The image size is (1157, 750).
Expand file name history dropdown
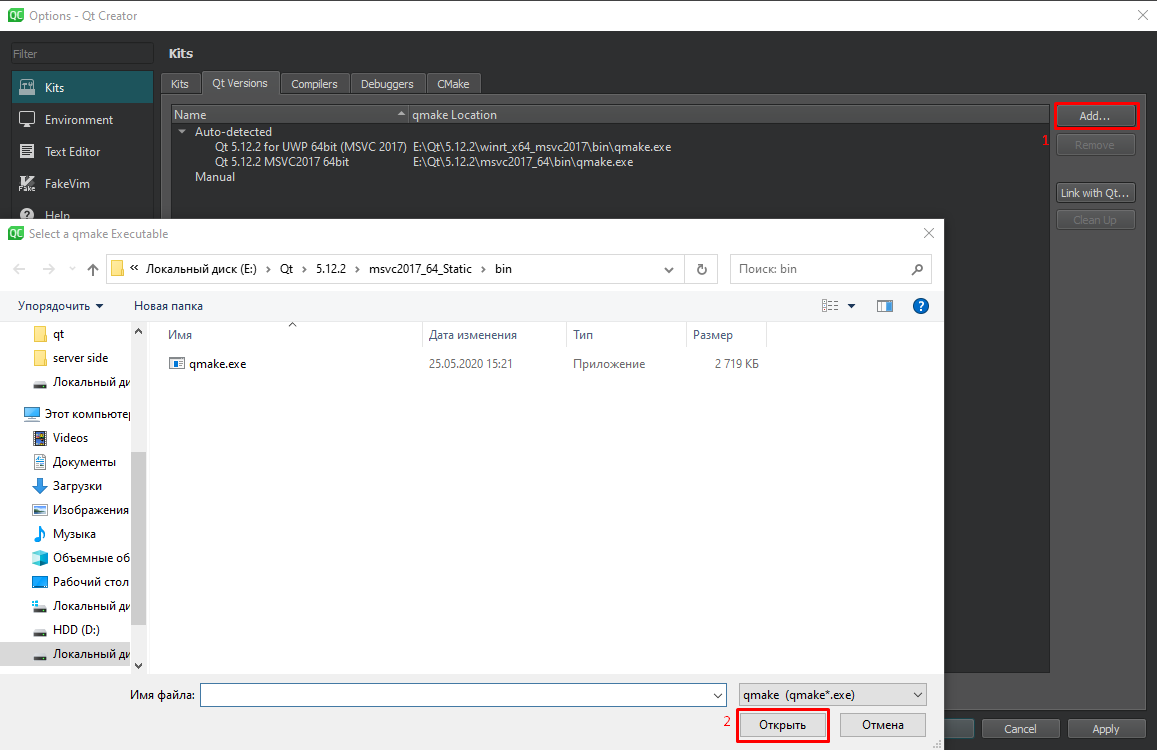[717, 695]
